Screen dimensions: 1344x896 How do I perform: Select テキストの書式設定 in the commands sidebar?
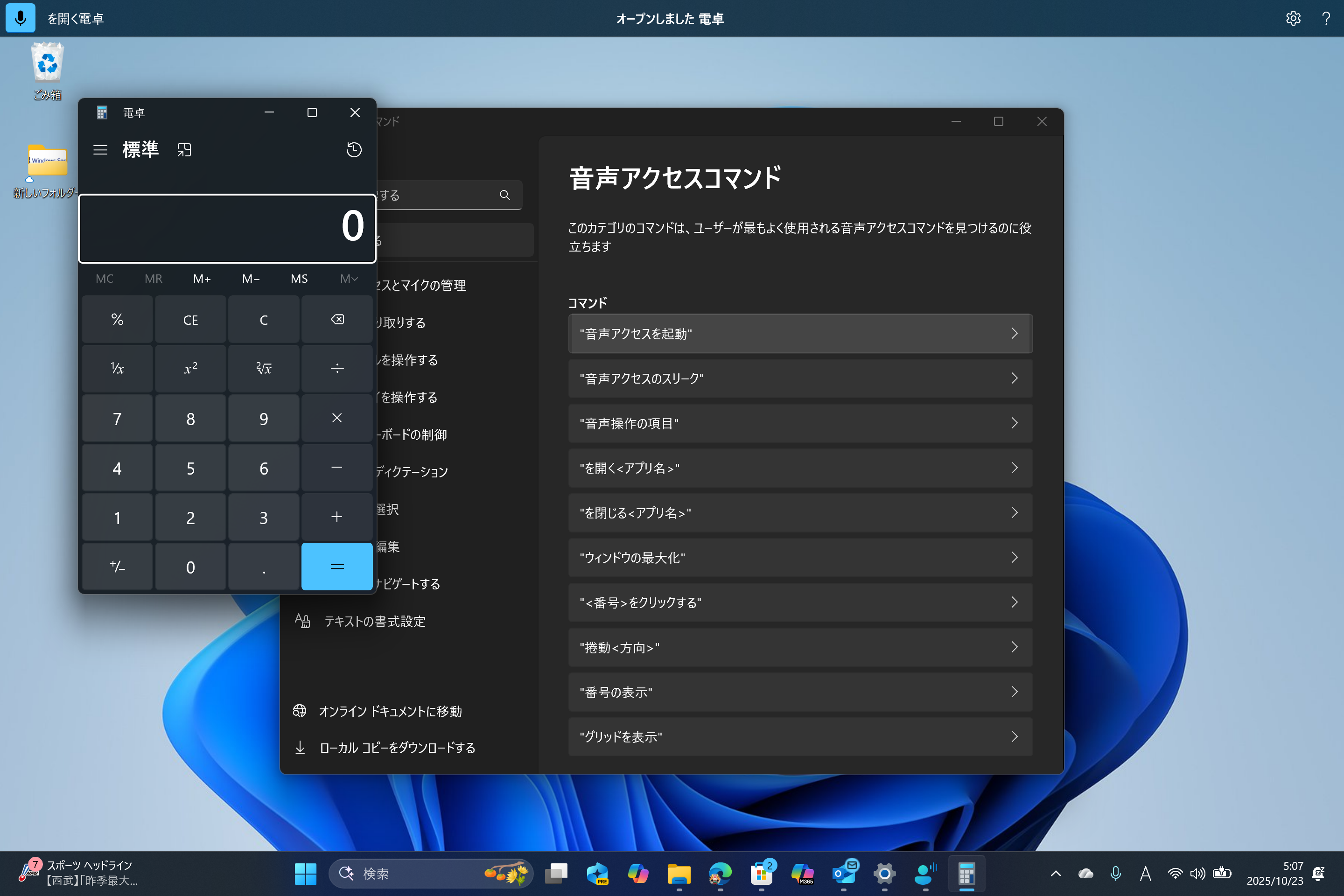[x=374, y=622]
